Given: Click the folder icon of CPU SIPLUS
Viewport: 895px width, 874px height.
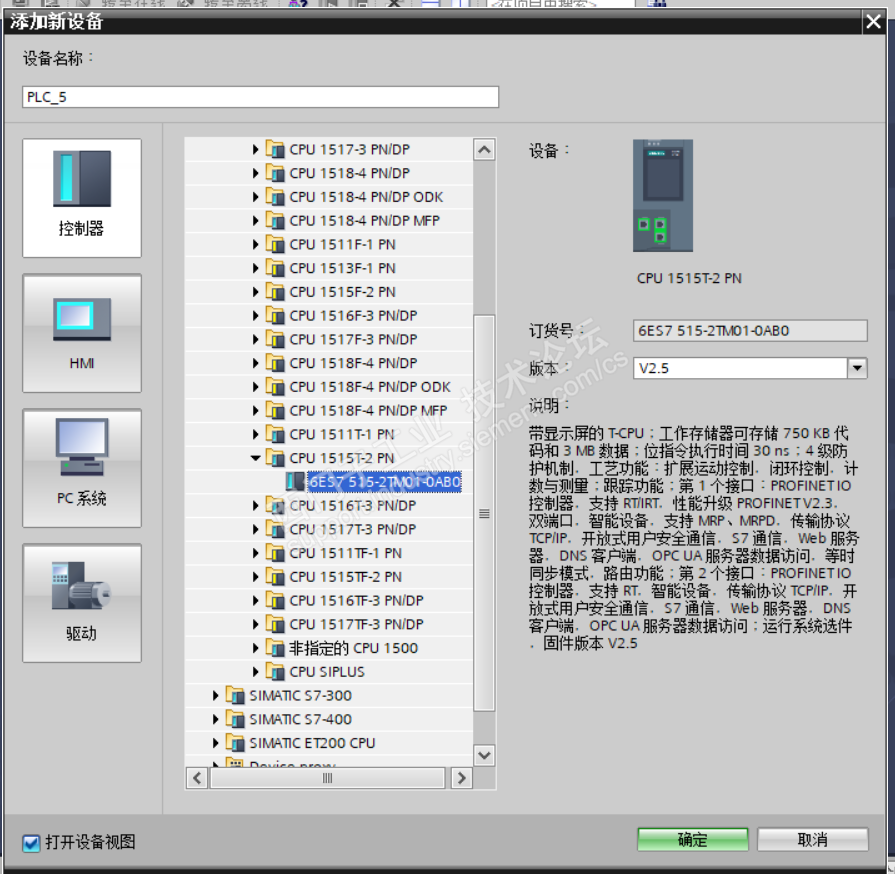Looking at the screenshot, I should click(275, 672).
